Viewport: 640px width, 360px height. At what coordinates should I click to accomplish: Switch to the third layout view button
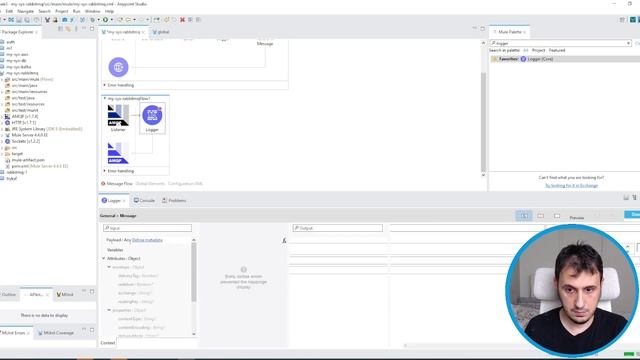tap(557, 216)
